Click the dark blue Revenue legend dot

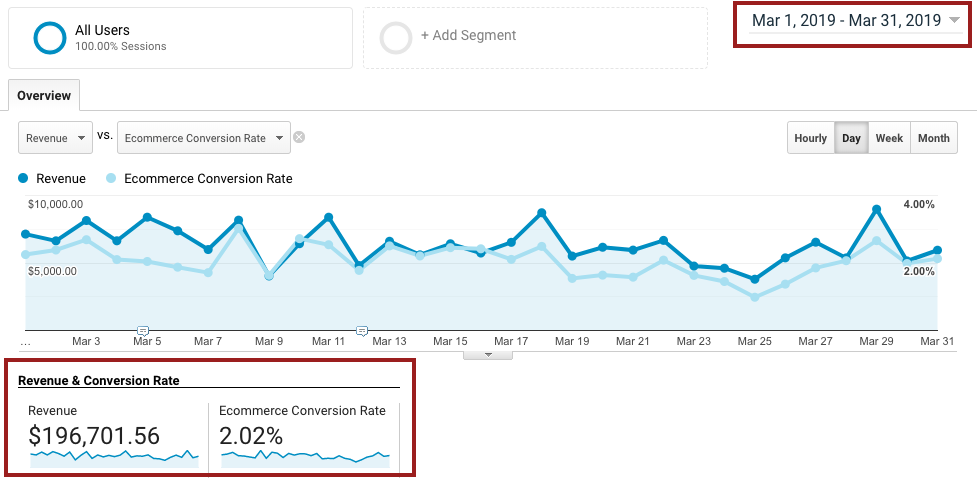pyautogui.click(x=24, y=179)
